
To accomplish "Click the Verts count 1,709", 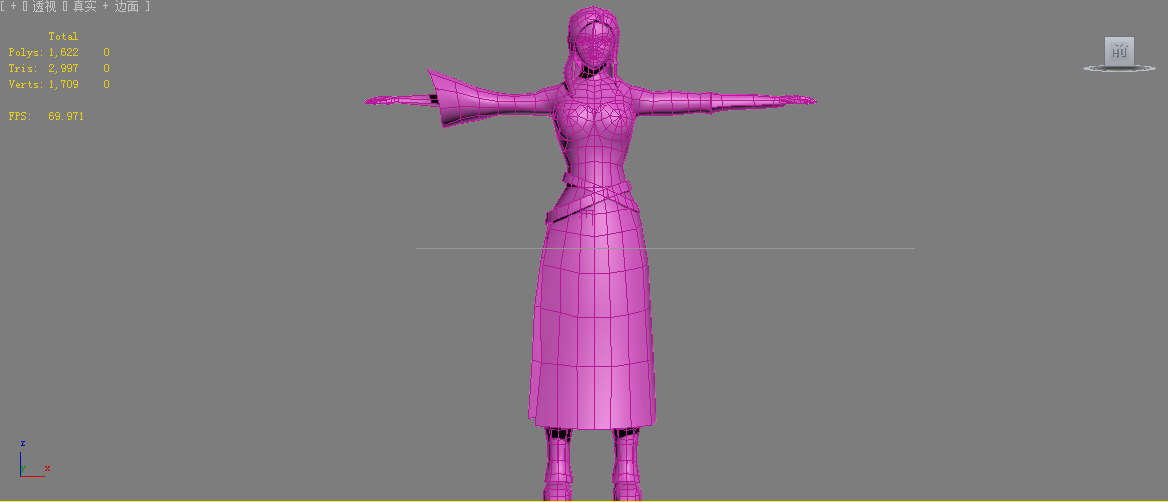I will [x=63, y=85].
